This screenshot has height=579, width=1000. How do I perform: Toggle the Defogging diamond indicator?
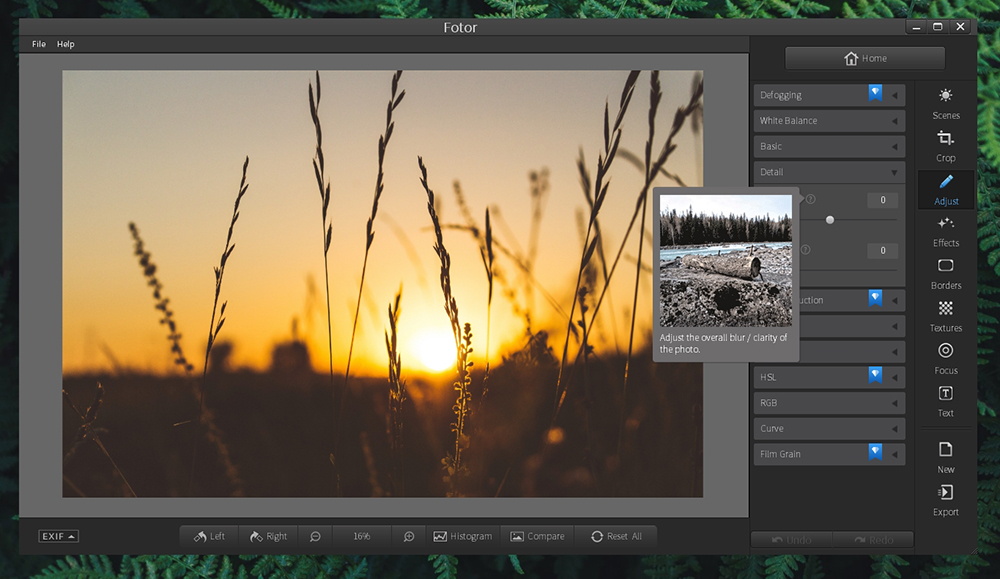click(x=875, y=94)
